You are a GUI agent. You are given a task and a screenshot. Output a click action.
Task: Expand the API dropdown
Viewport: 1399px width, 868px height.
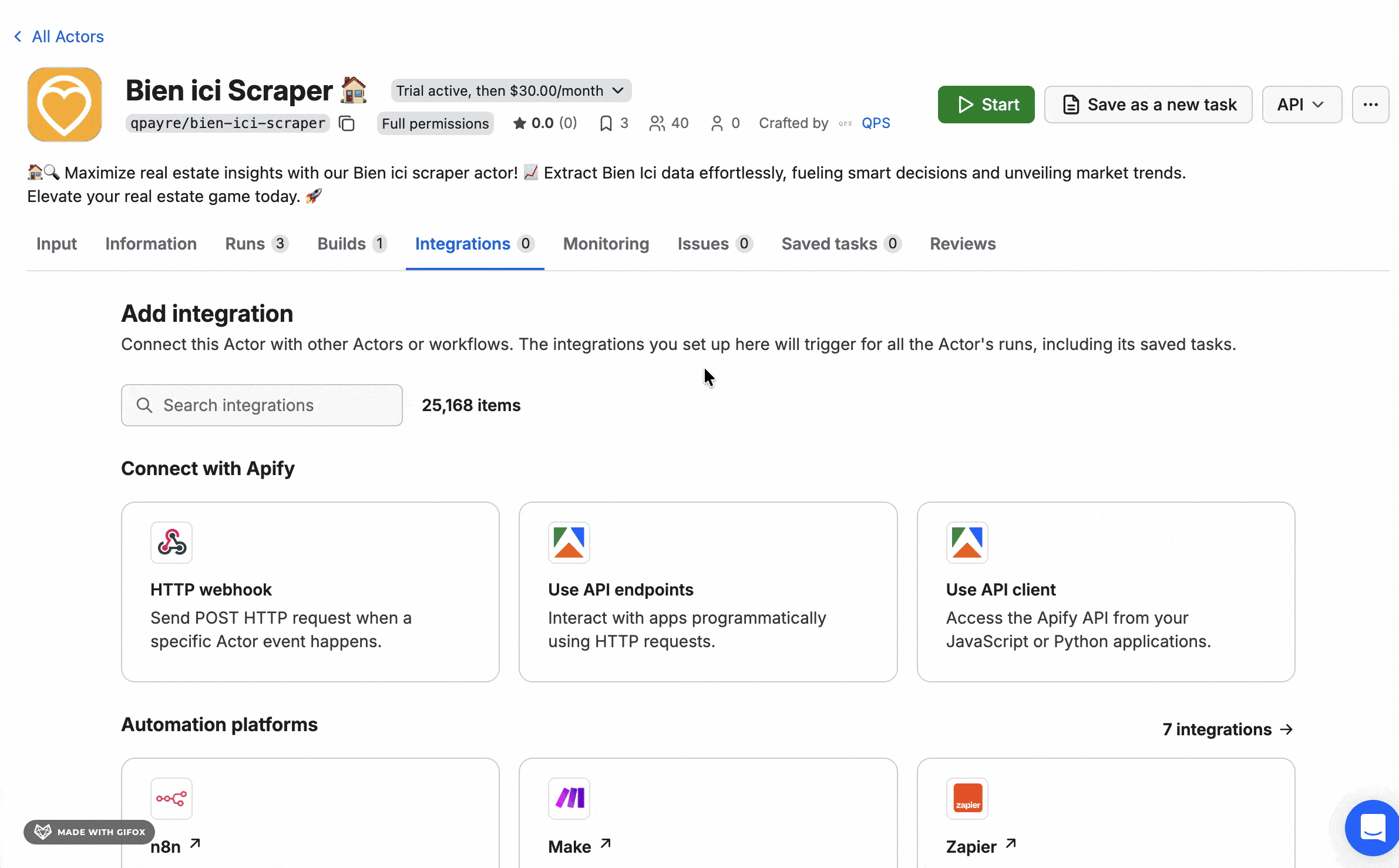1302,104
